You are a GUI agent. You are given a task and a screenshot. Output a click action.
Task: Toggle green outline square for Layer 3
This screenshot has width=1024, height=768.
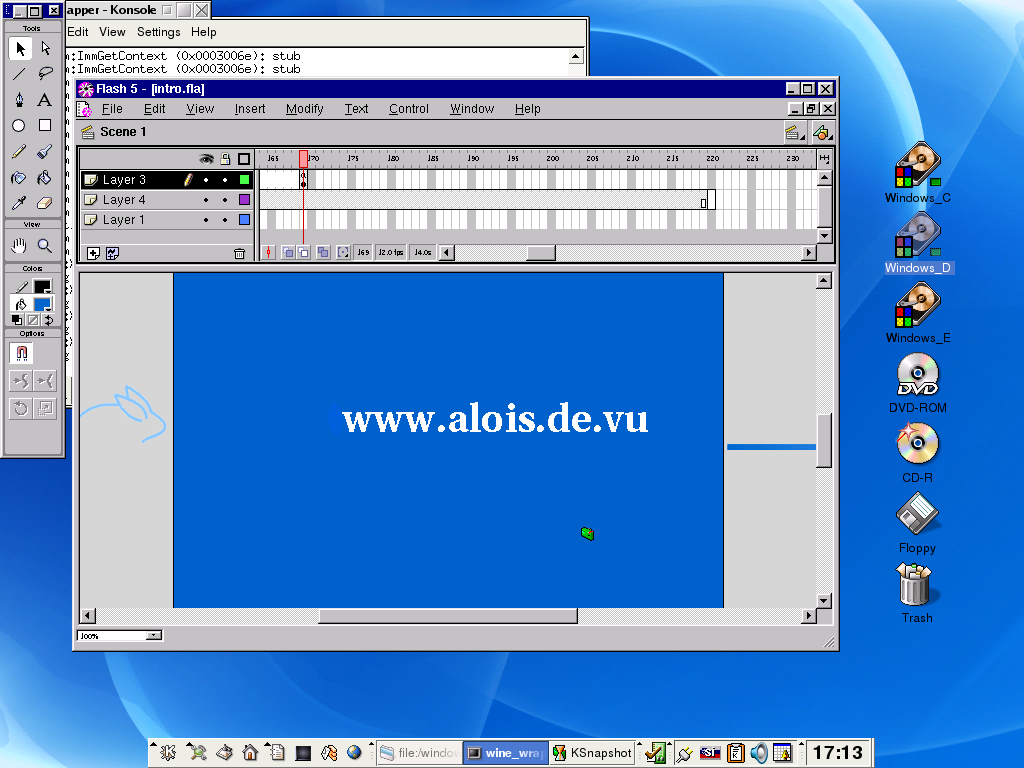(245, 180)
